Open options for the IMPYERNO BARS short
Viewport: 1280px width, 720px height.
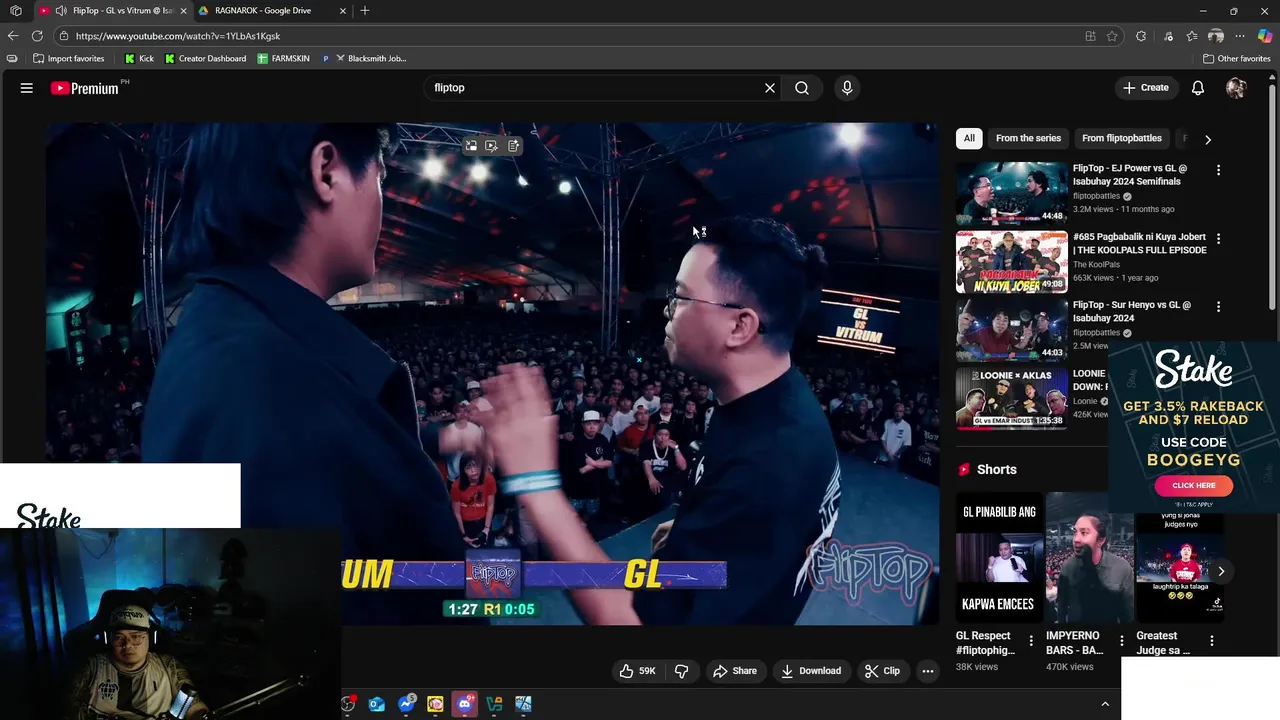point(1122,640)
